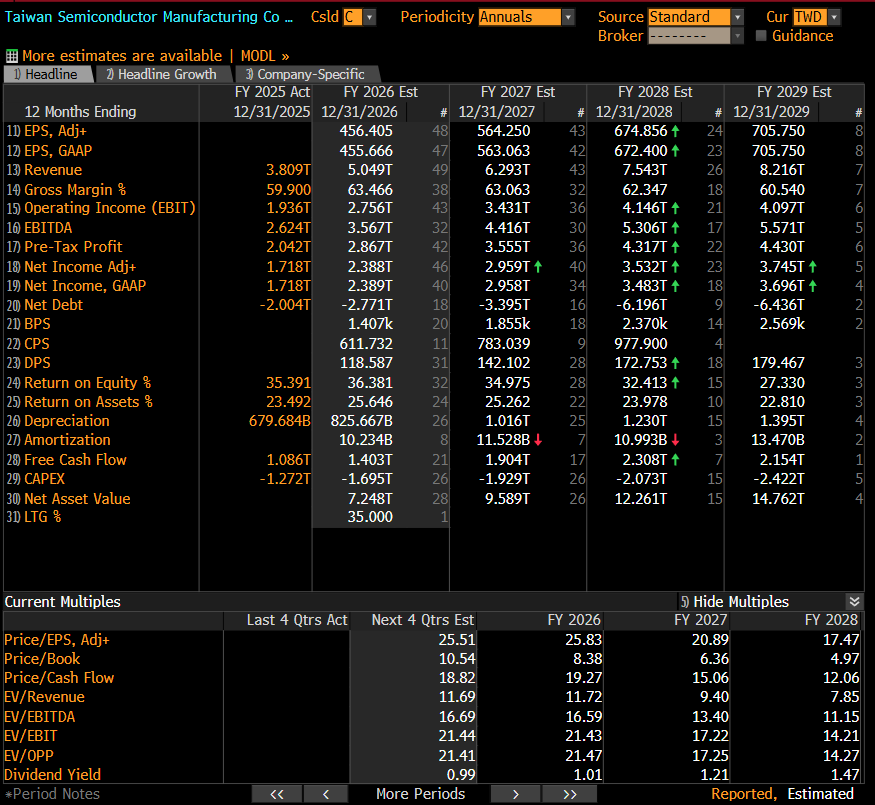This screenshot has width=875, height=805.
Task: Click the Source Standard field
Action: pyautogui.click(x=689, y=17)
